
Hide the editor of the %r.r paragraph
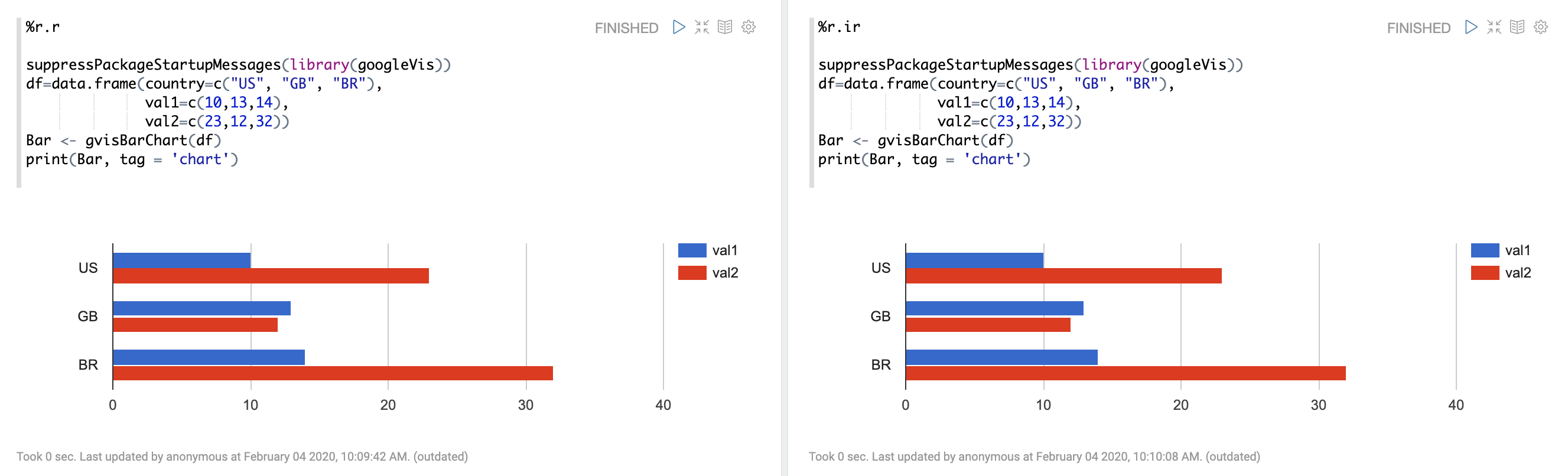tap(702, 27)
